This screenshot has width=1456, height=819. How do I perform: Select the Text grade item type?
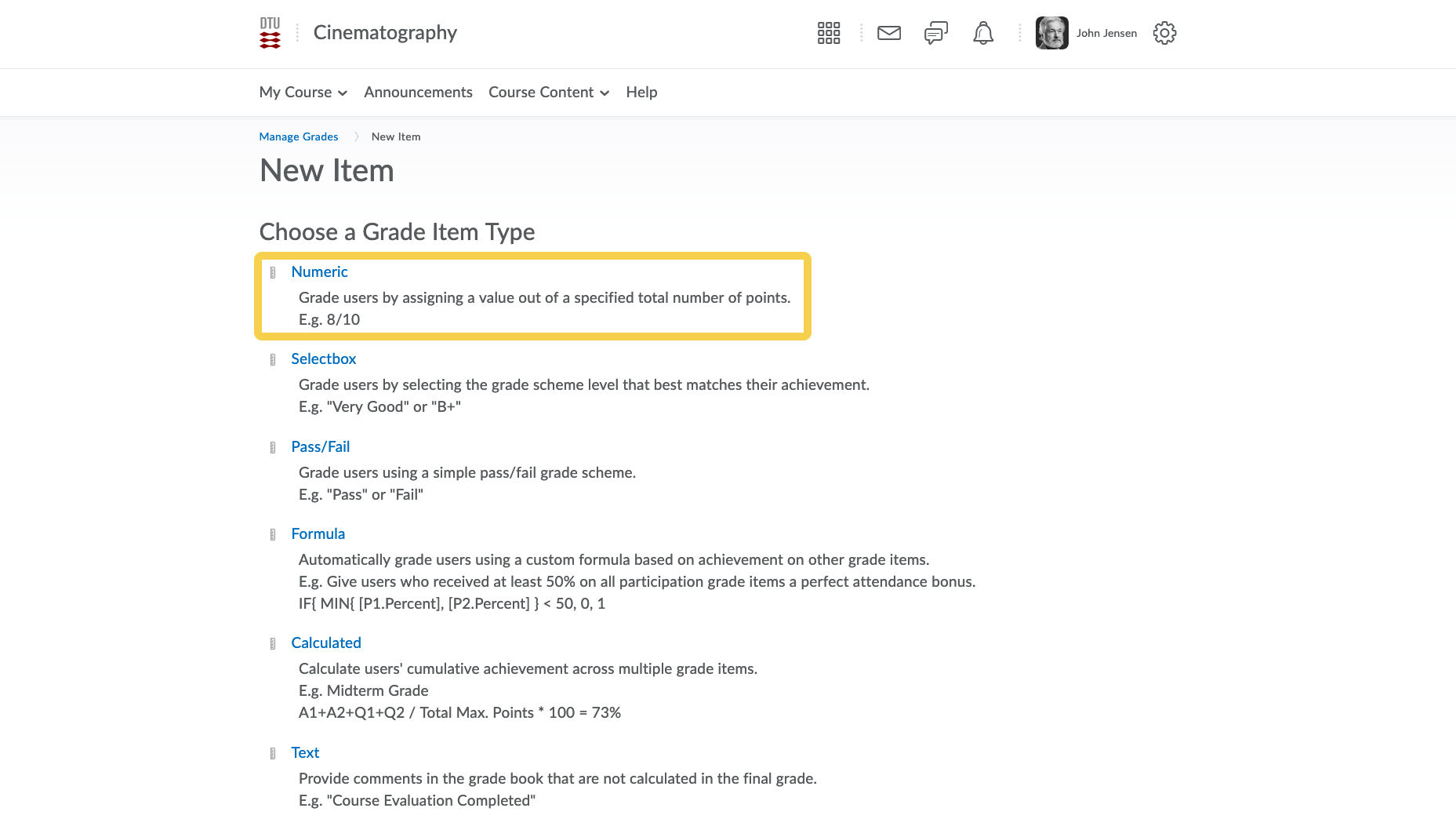coord(305,753)
